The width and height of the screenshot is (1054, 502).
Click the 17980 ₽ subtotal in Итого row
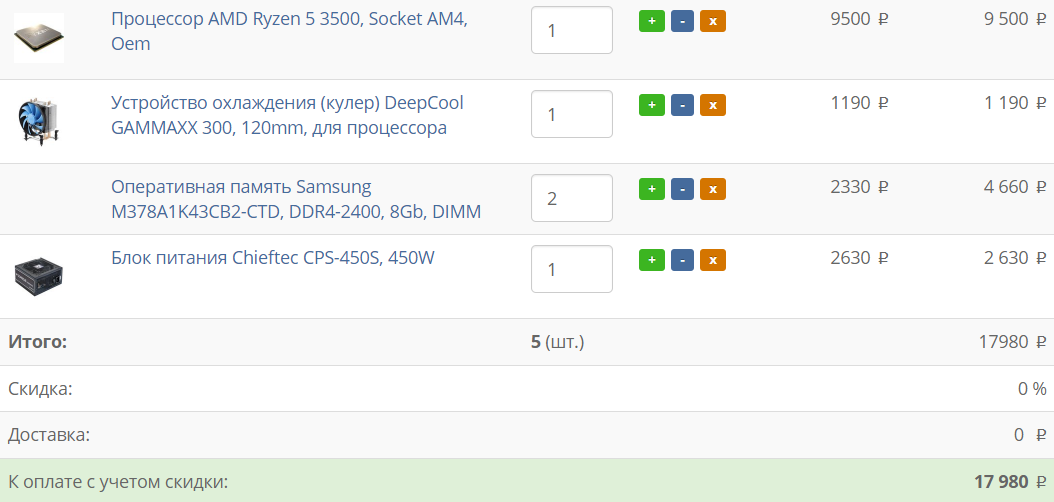click(1013, 342)
